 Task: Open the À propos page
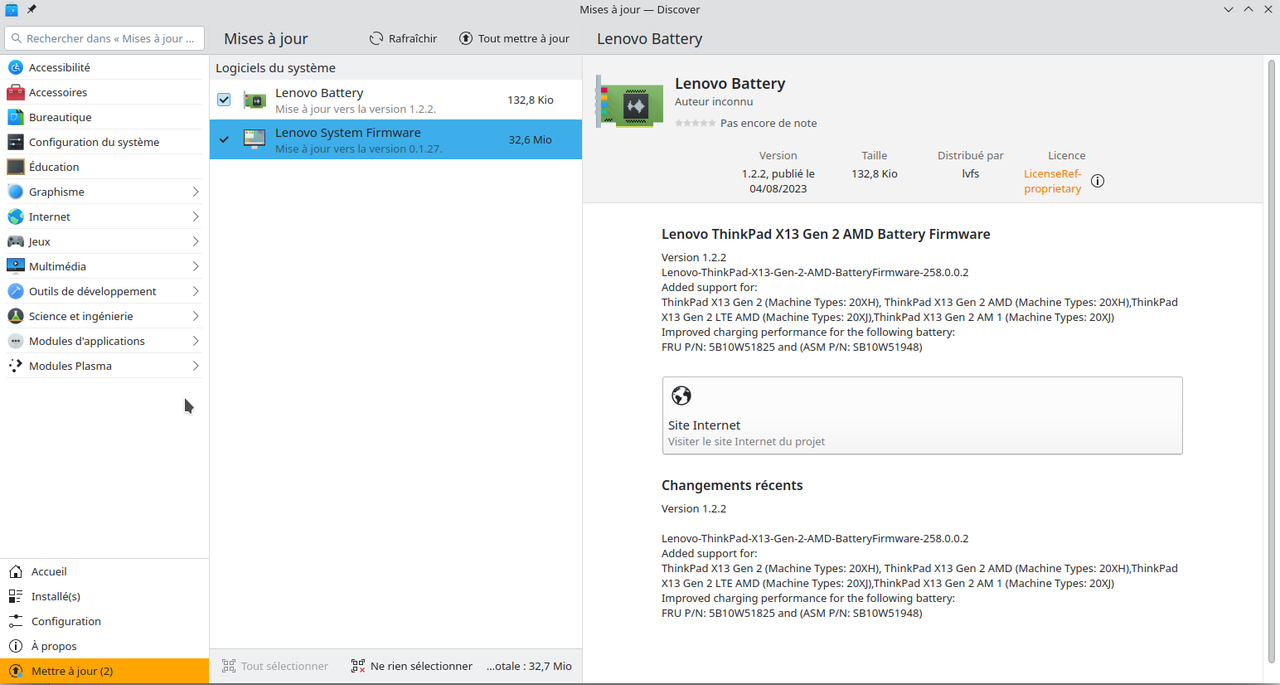104,646
